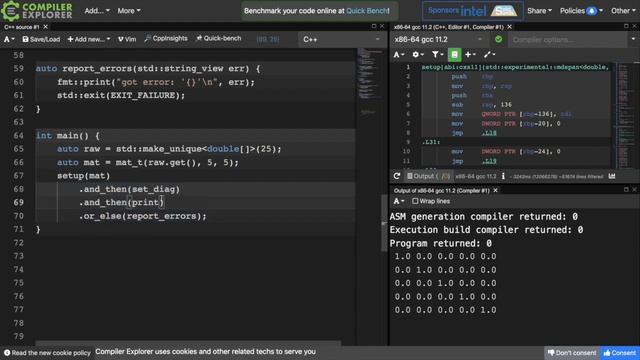Follow the Quick Bench! link
This screenshot has width=640, height=360.
(367, 11)
